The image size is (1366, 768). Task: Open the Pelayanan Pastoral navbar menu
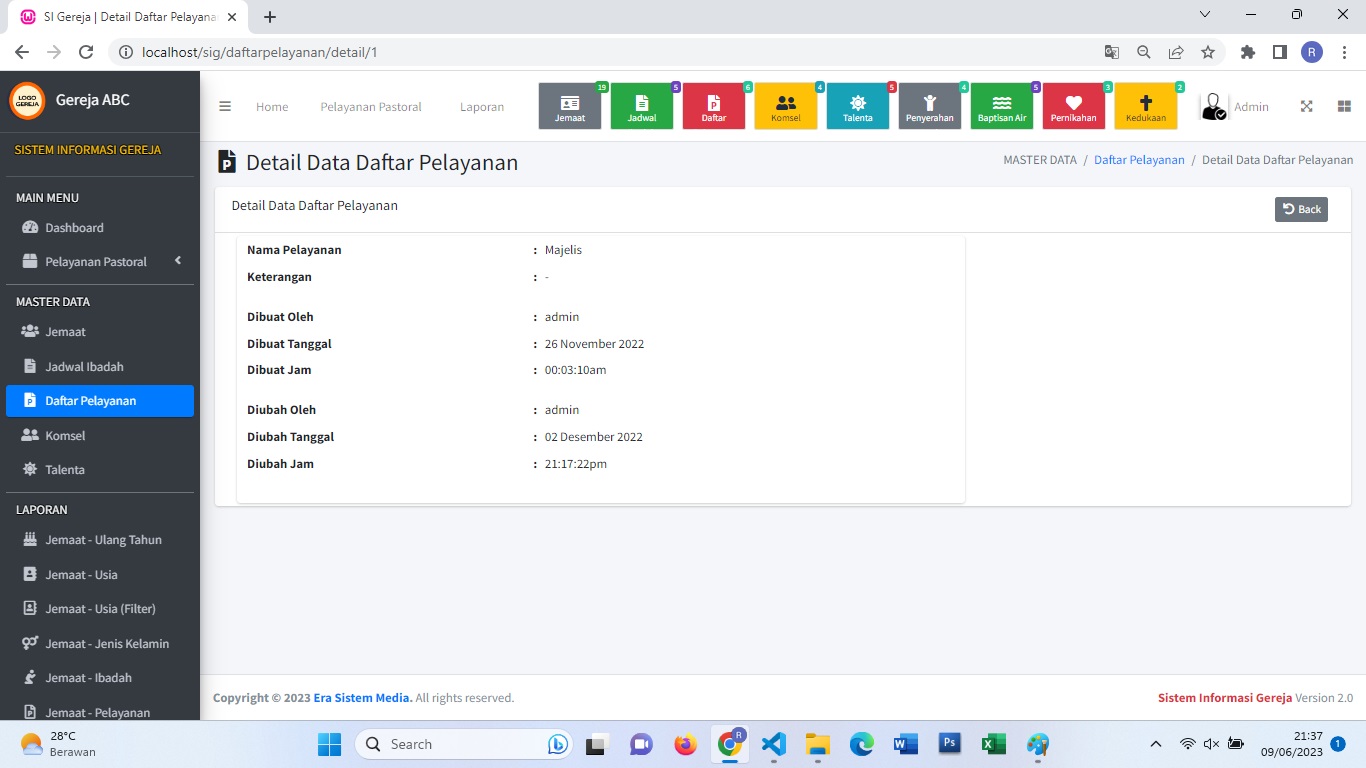[x=371, y=107]
